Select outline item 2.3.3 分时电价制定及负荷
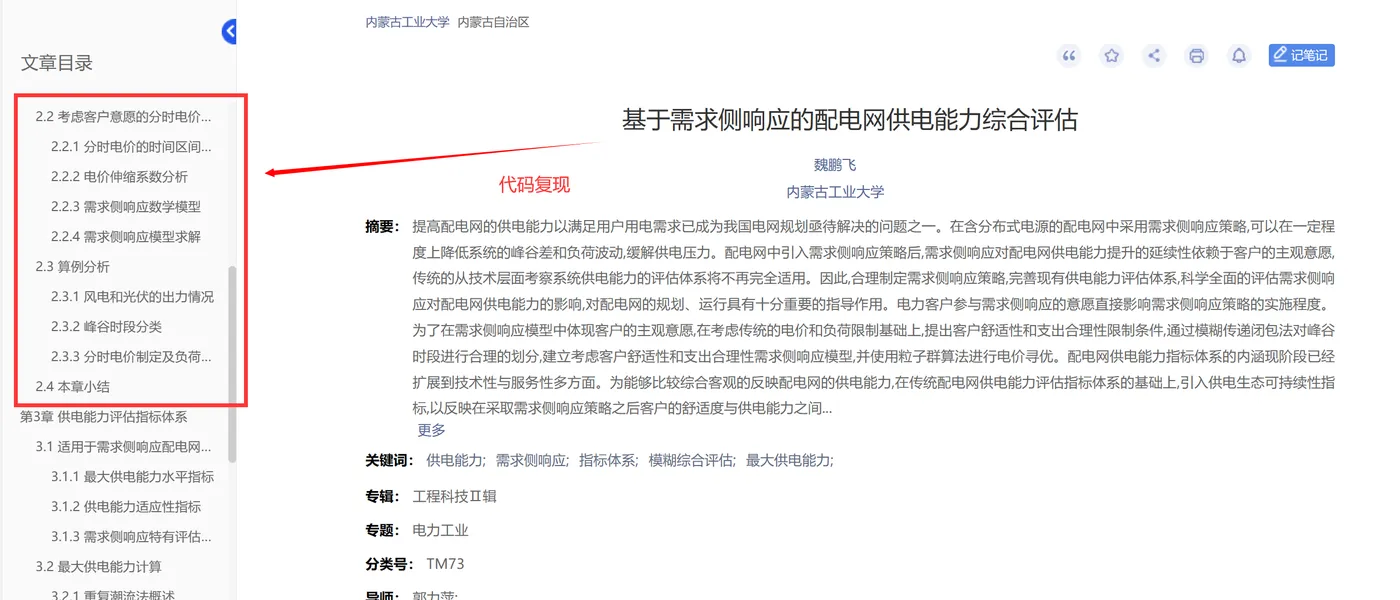This screenshot has width=1400, height=600. point(131,356)
